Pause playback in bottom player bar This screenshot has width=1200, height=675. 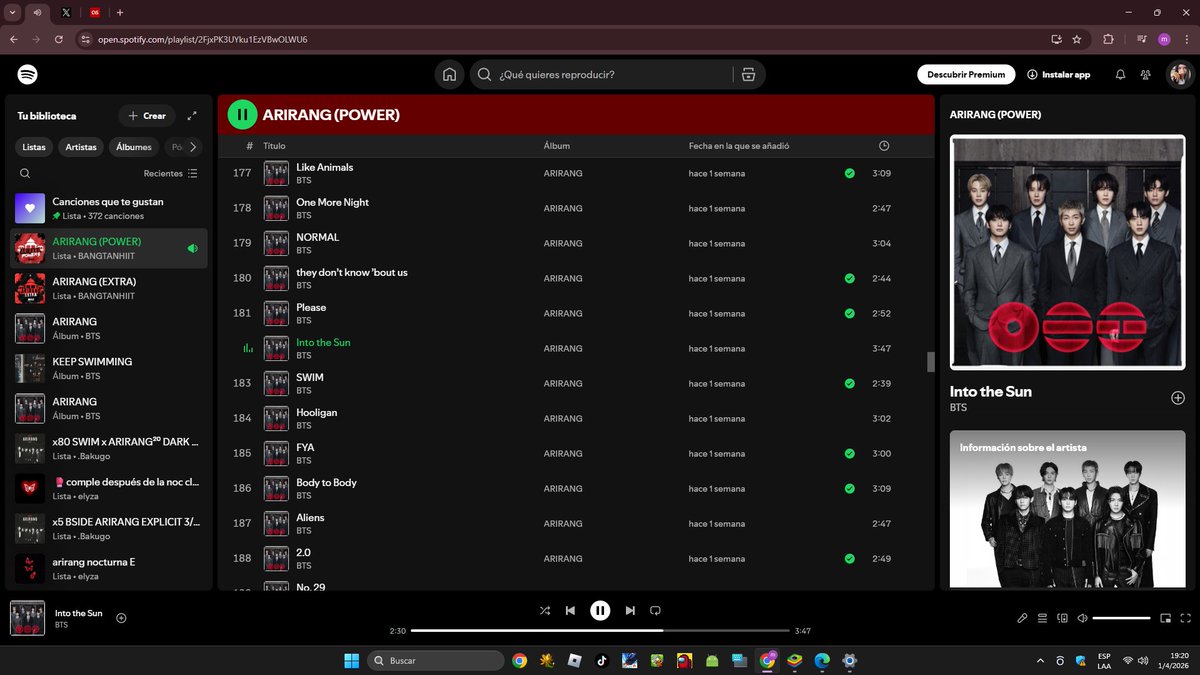(600, 610)
